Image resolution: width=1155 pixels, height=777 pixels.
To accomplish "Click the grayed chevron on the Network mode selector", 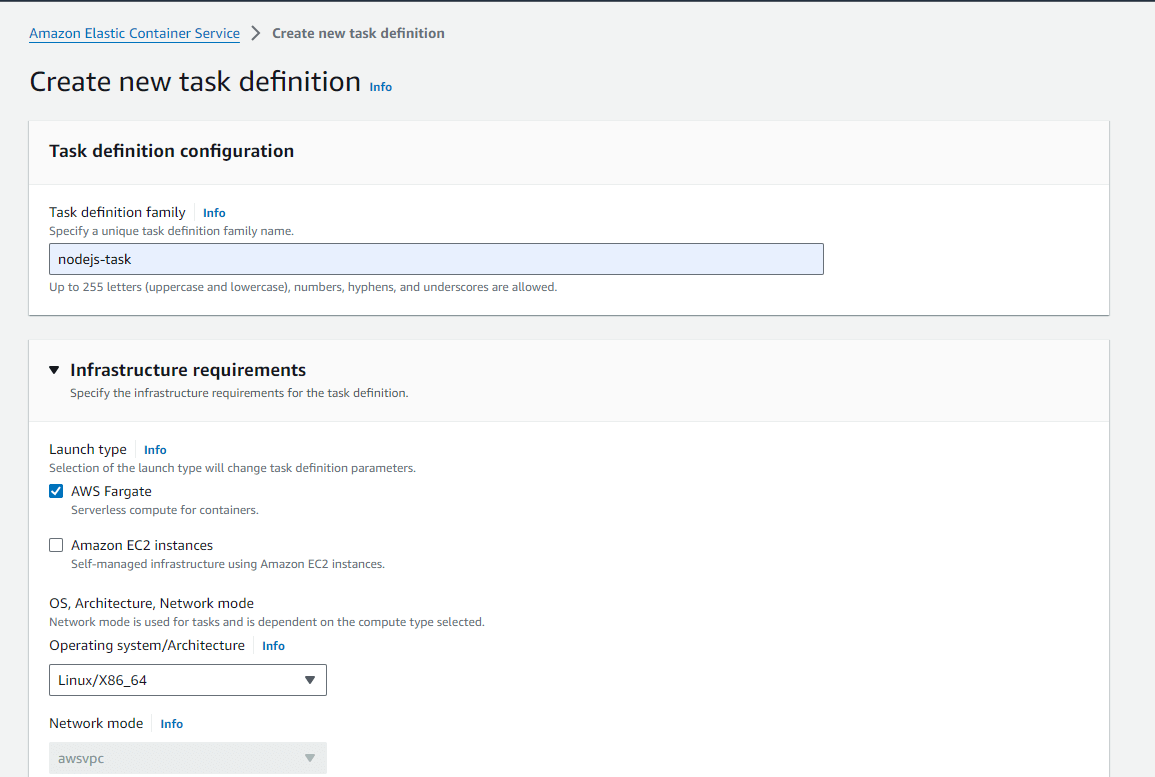I will pyautogui.click(x=311, y=758).
